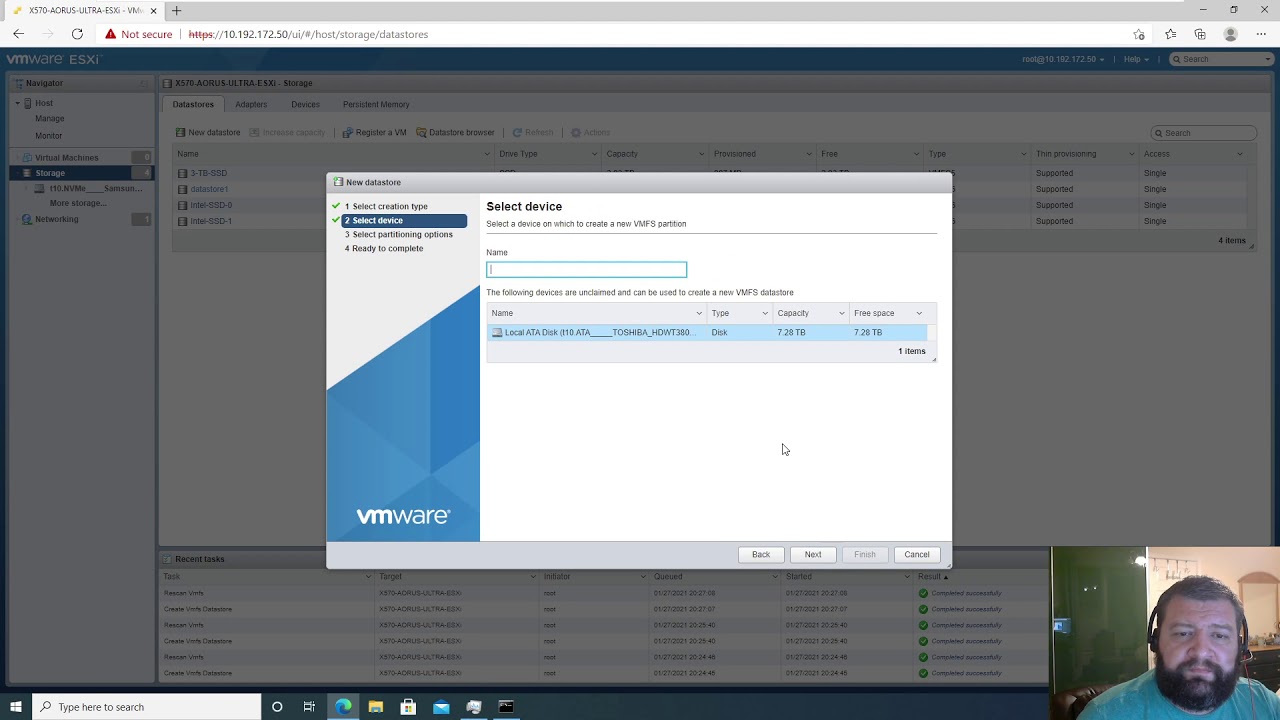Image resolution: width=1280 pixels, height=720 pixels.
Task: Open the Datastore browser
Action: click(x=455, y=132)
